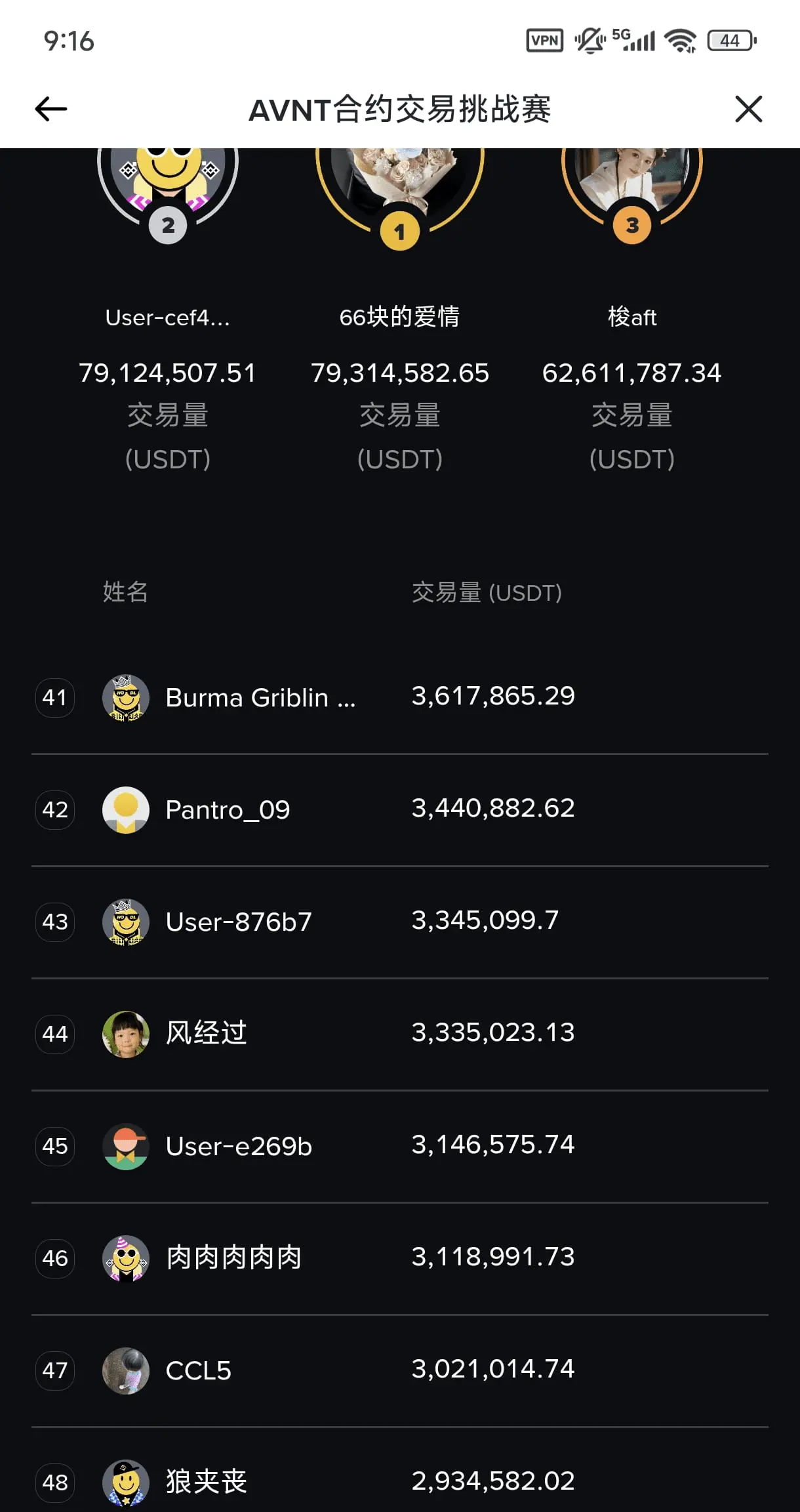Screen dimensions: 800x1512
Task: Open User-876b7 leaderboard row
Action: click(x=400, y=922)
